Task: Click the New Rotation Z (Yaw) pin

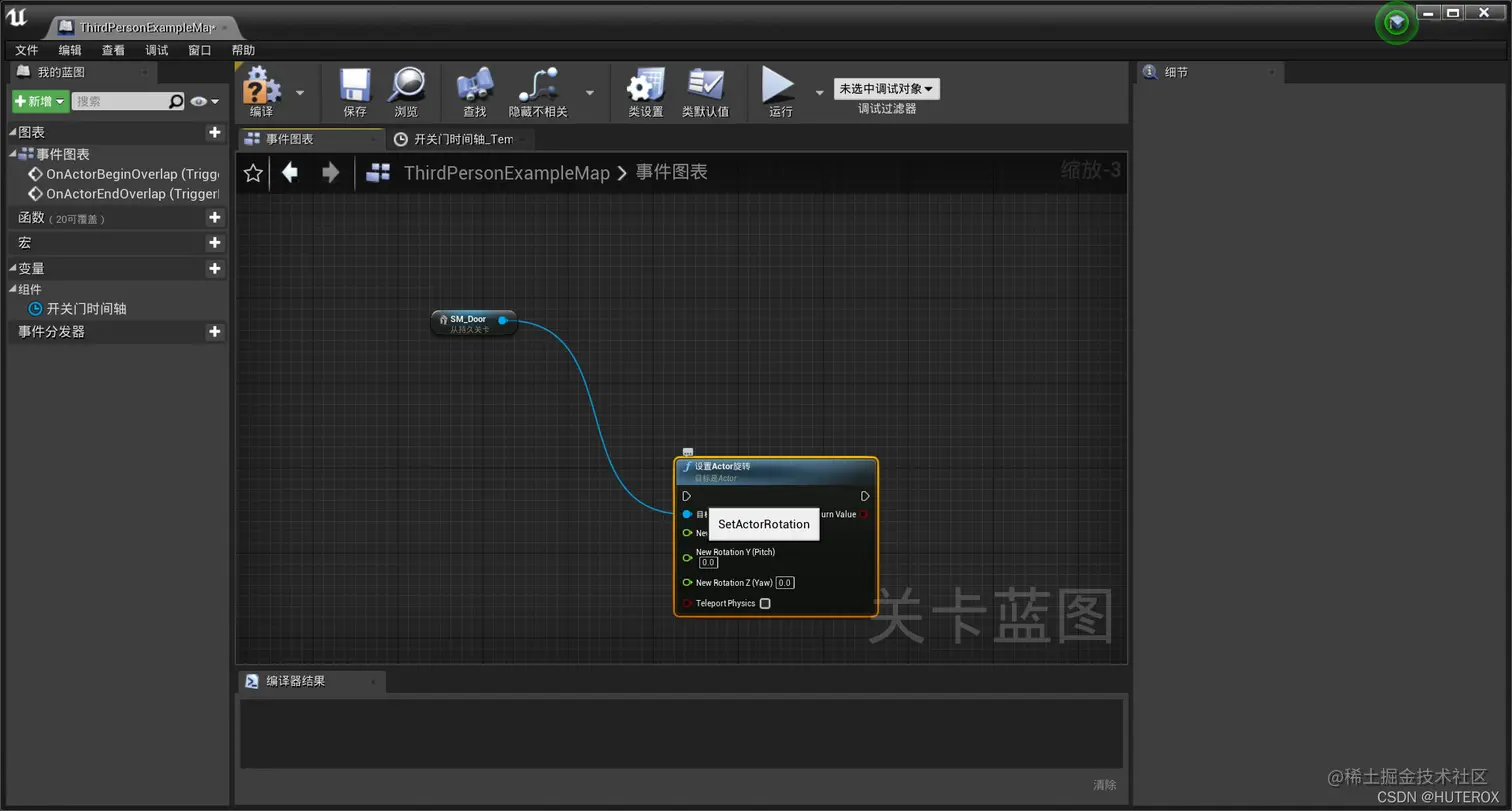Action: tap(687, 582)
